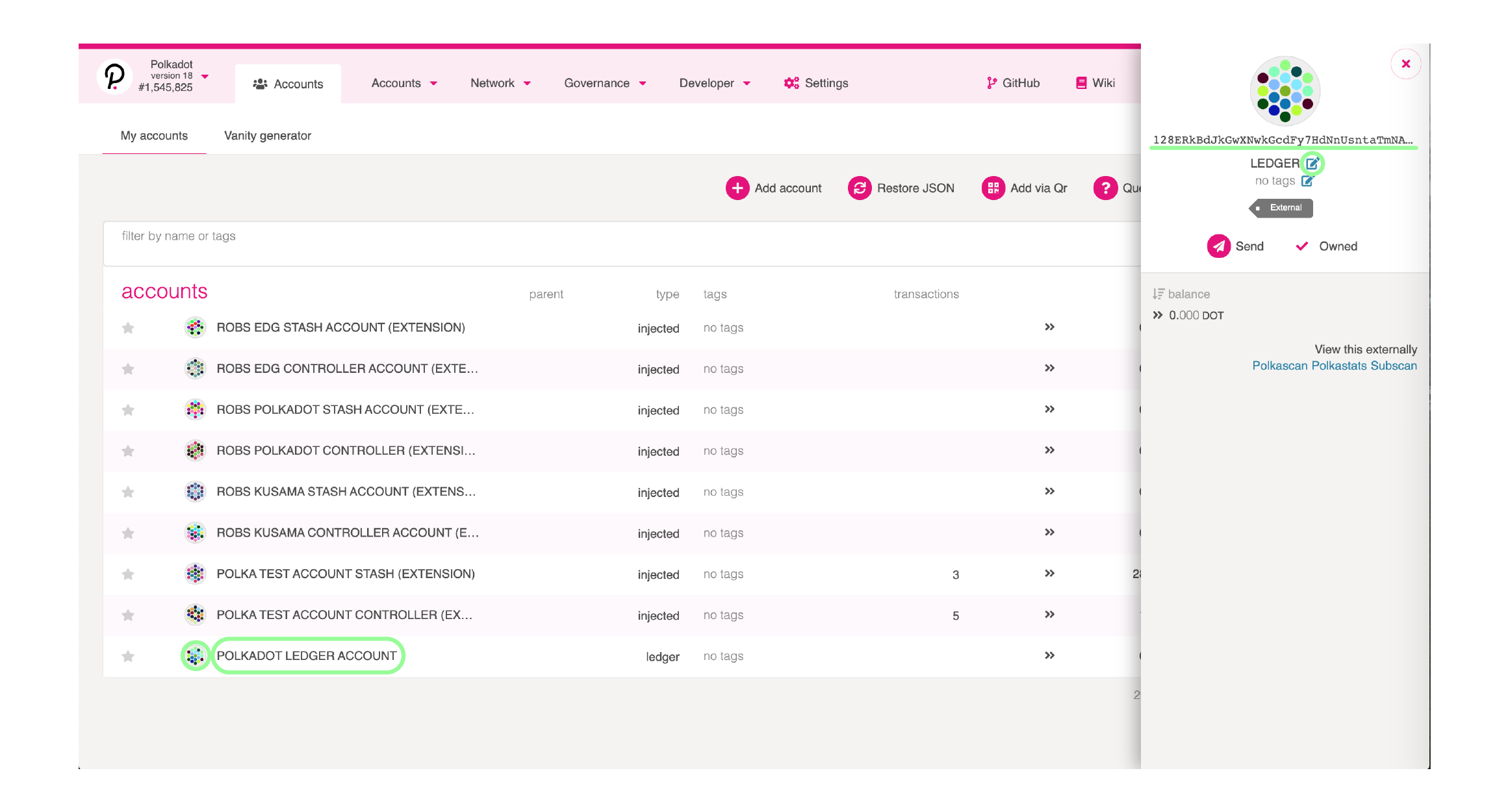Edit the no tags pencil icon in sidebar

tap(1307, 181)
